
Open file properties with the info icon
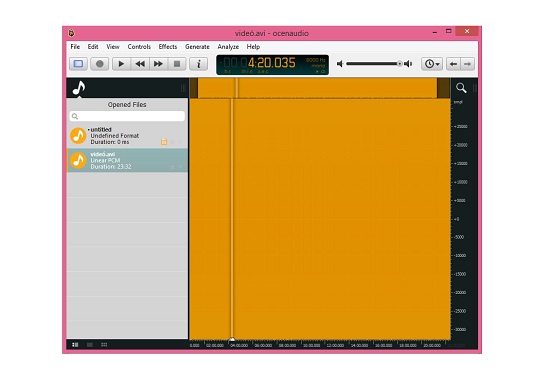coord(199,64)
